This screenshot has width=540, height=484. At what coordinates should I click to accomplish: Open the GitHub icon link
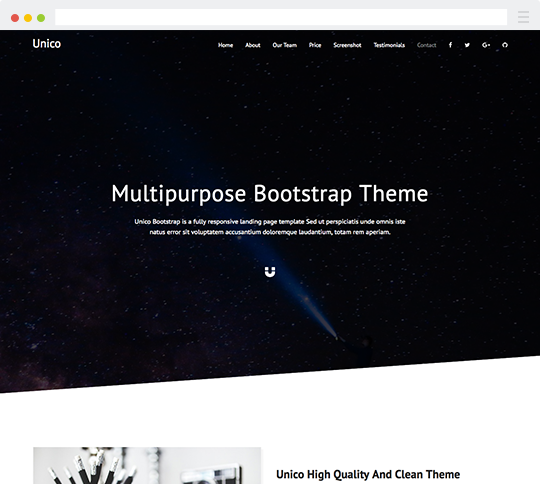pyautogui.click(x=505, y=45)
